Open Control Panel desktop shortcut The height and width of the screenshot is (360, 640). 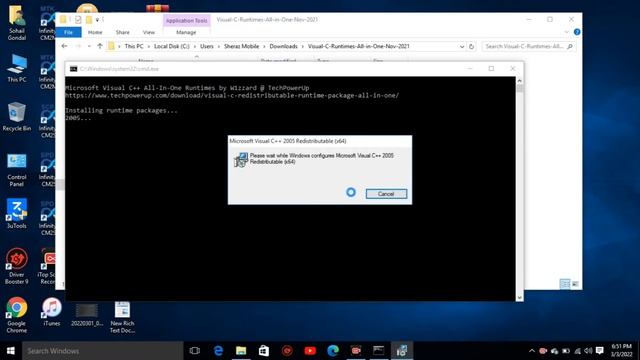17,170
